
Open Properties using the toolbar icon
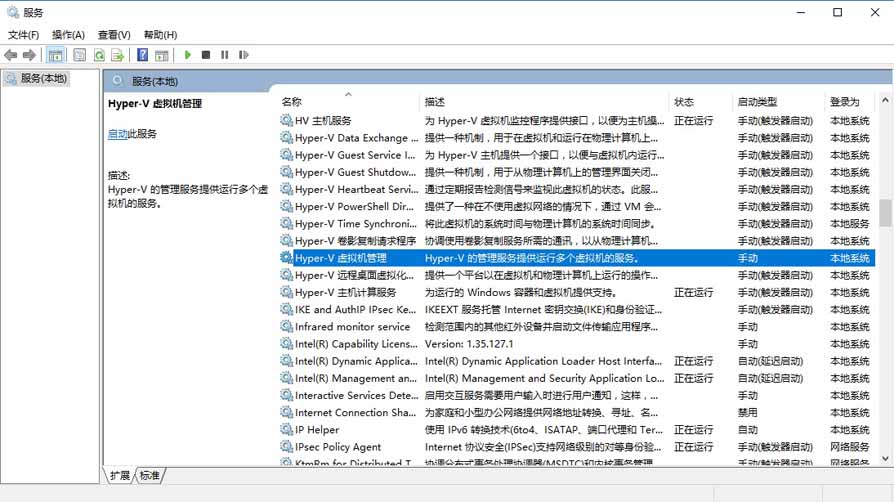click(x=79, y=55)
